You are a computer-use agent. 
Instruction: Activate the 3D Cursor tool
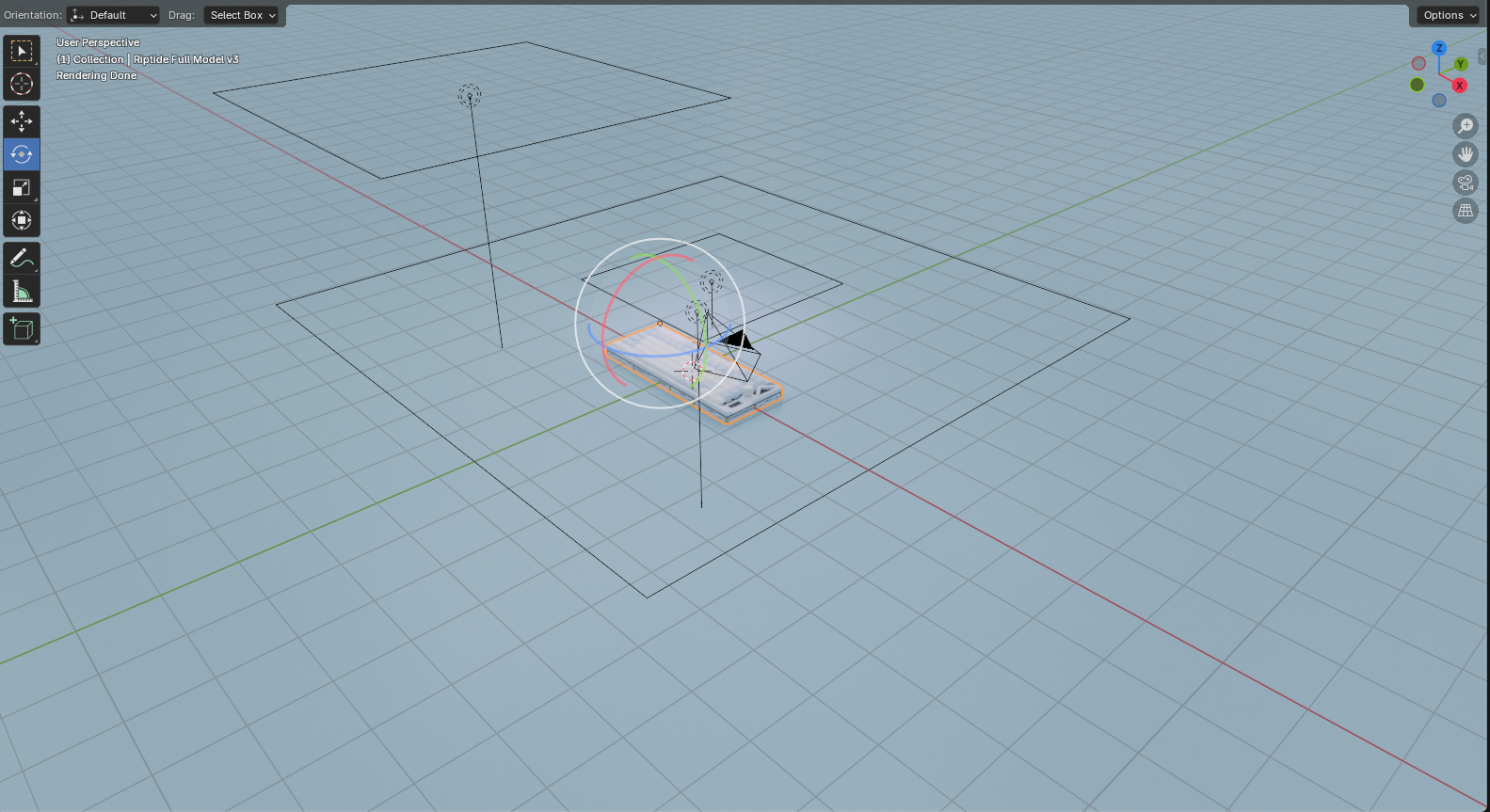point(21,84)
